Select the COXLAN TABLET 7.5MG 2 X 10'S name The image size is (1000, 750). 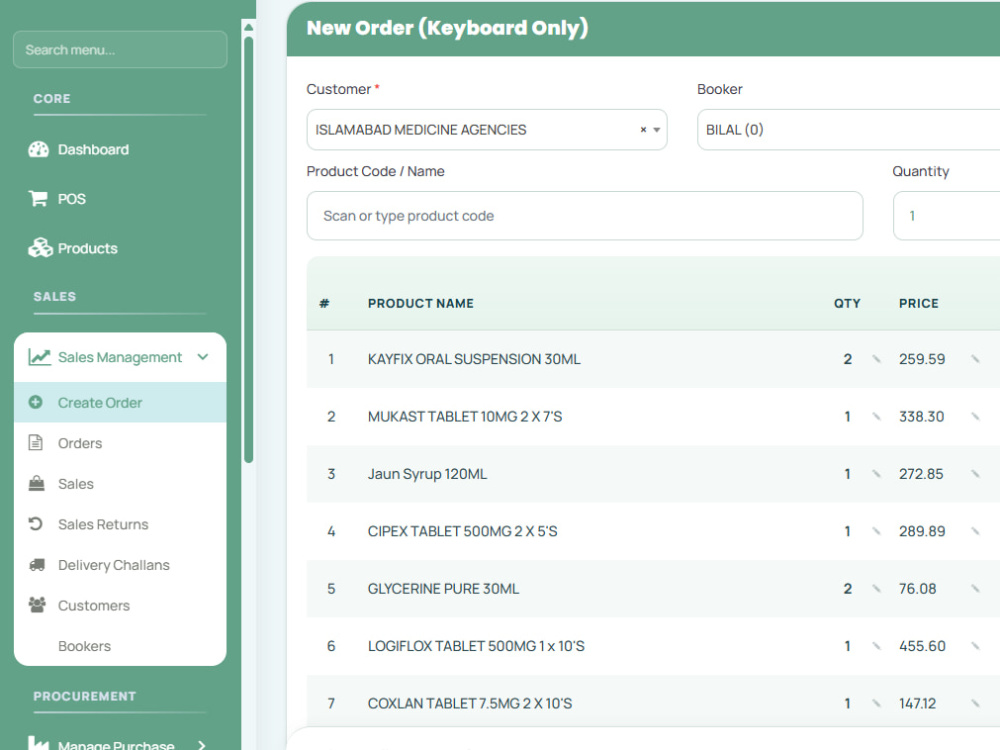click(470, 703)
